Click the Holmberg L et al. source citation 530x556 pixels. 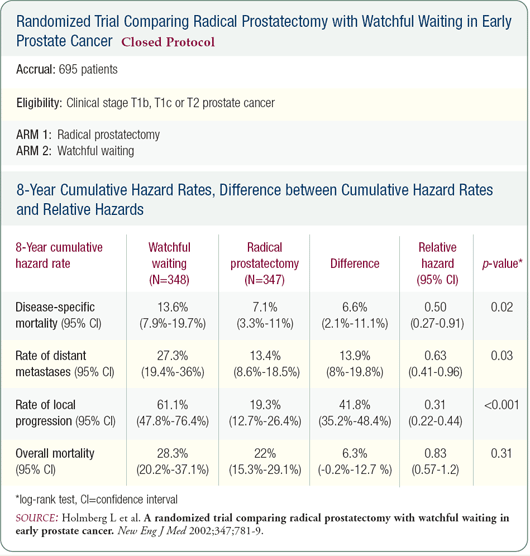262,524
